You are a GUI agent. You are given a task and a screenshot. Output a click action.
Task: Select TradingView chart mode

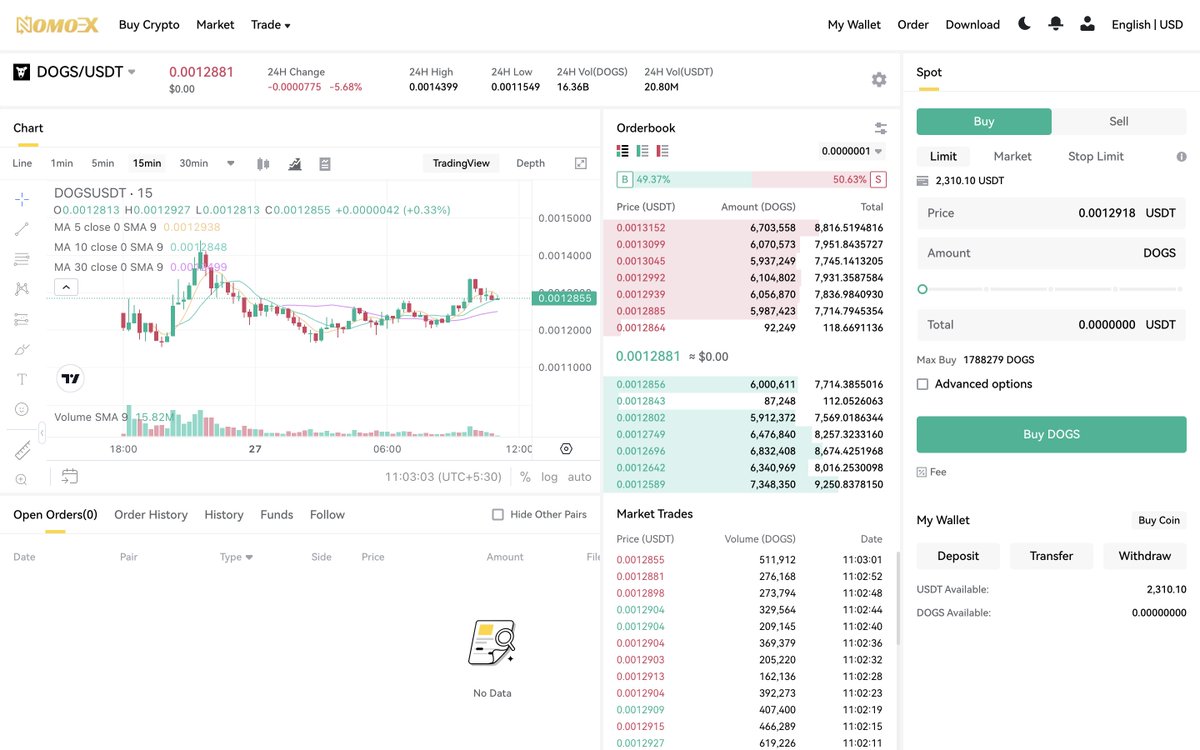pyautogui.click(x=461, y=163)
